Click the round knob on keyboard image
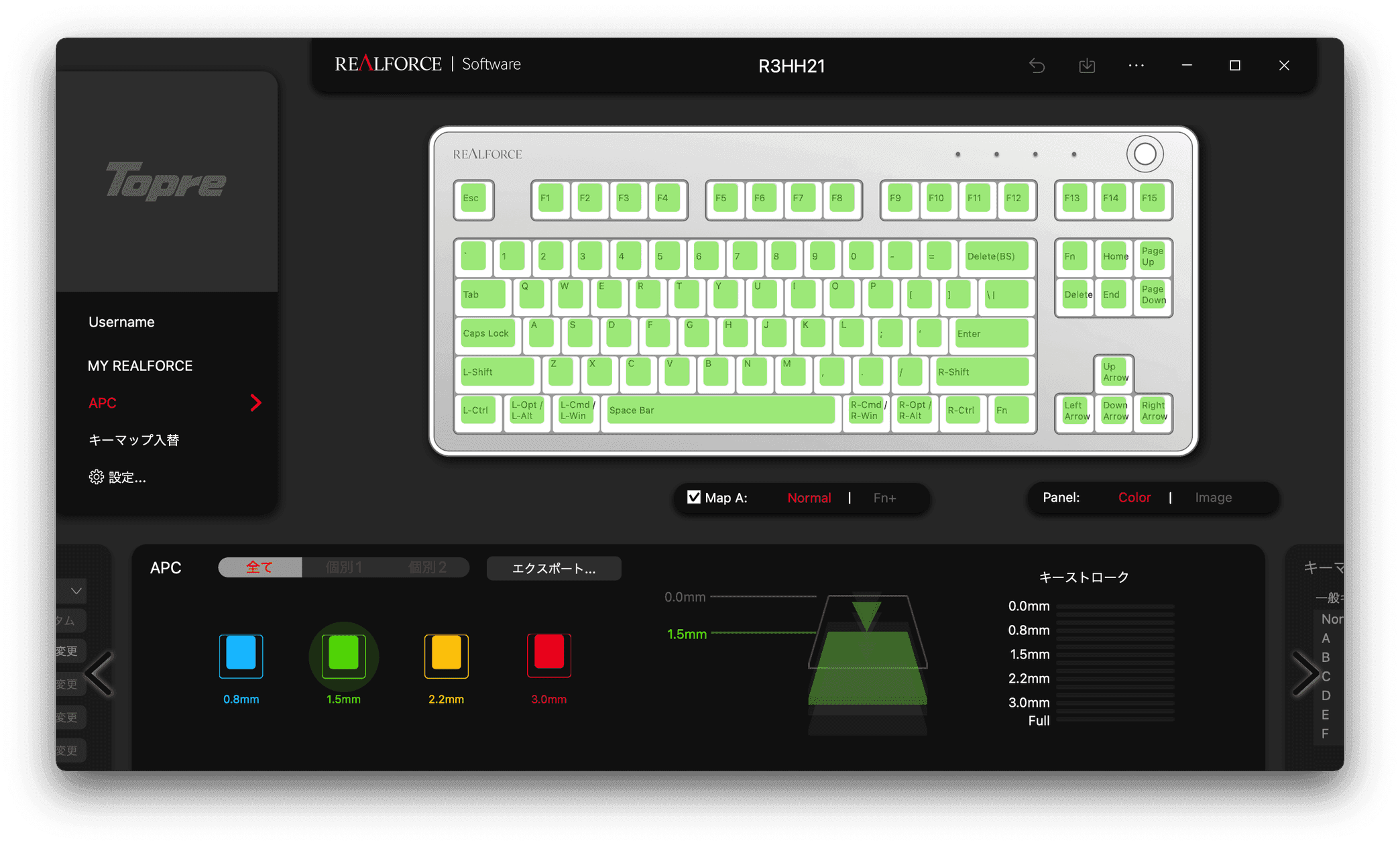1400x845 pixels. [1145, 154]
